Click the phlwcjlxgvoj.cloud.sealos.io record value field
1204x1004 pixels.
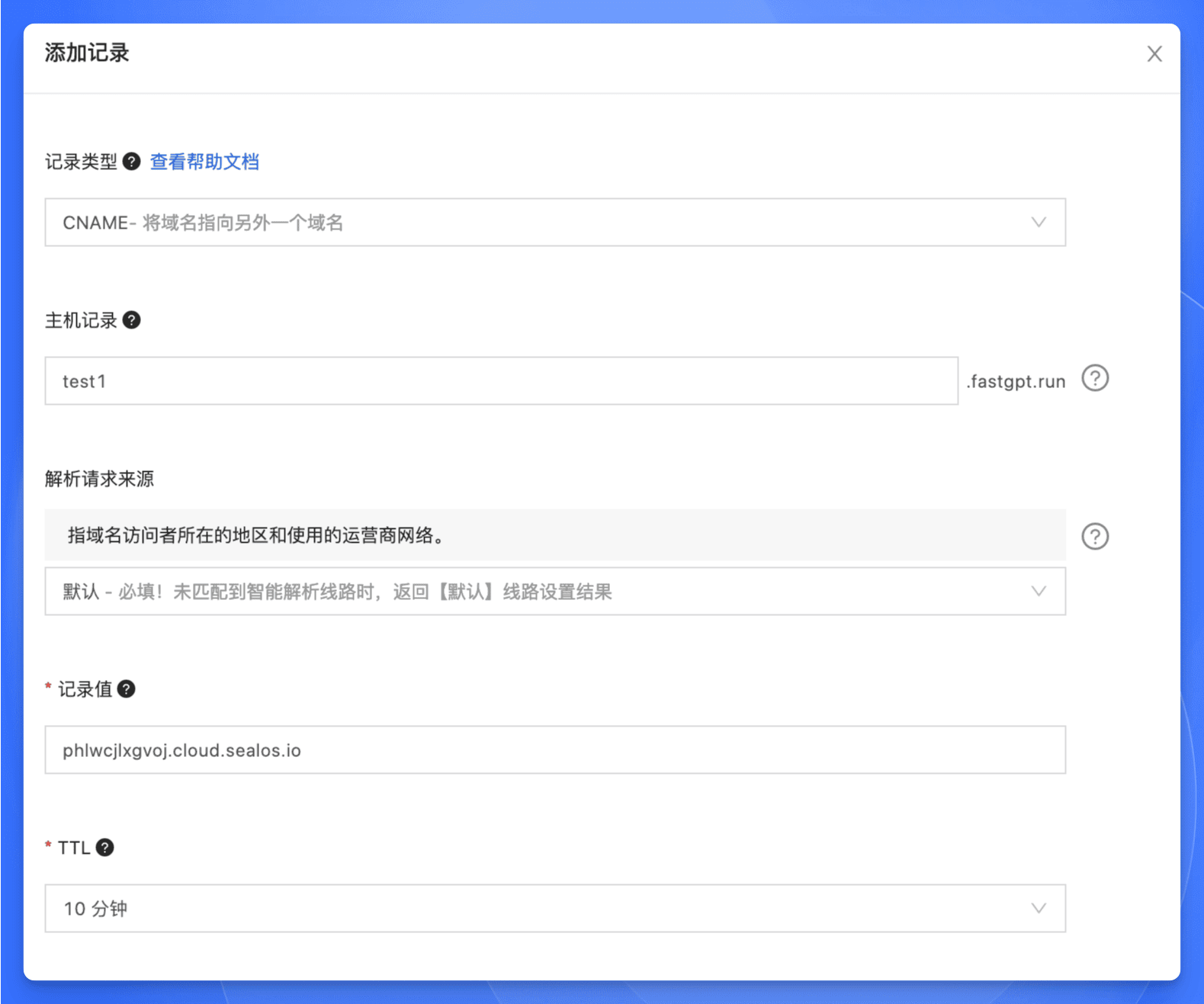(555, 750)
